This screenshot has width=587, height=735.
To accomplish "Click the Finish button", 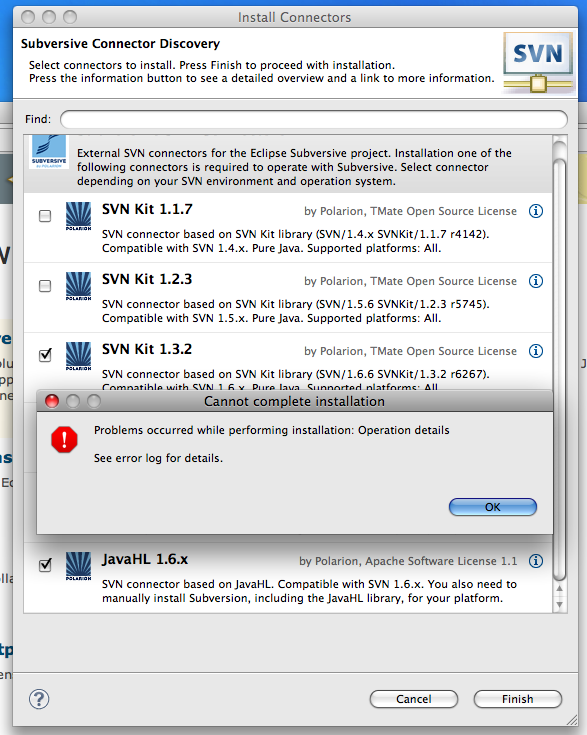I will 518,699.
